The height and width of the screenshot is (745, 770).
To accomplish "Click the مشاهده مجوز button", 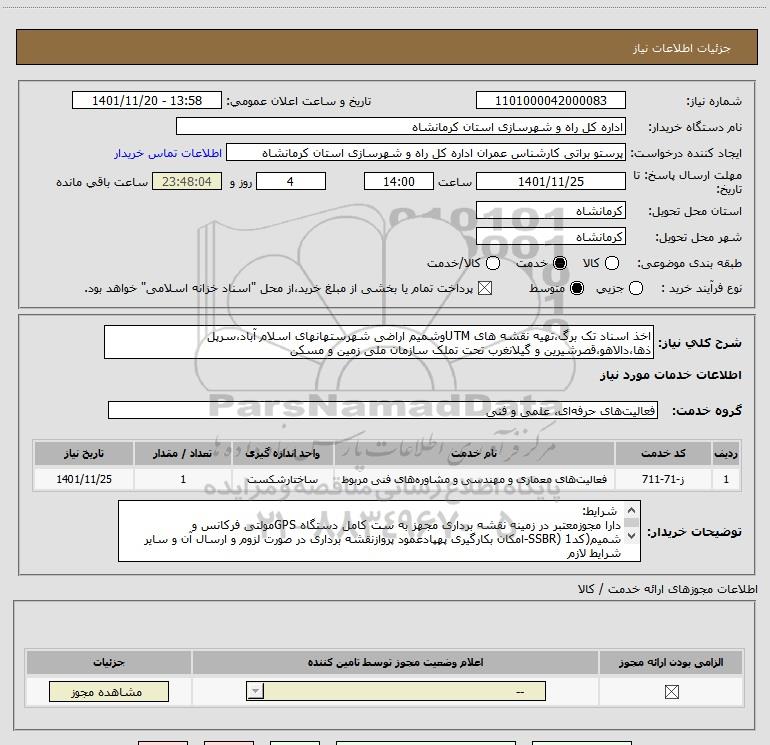I will point(109,691).
